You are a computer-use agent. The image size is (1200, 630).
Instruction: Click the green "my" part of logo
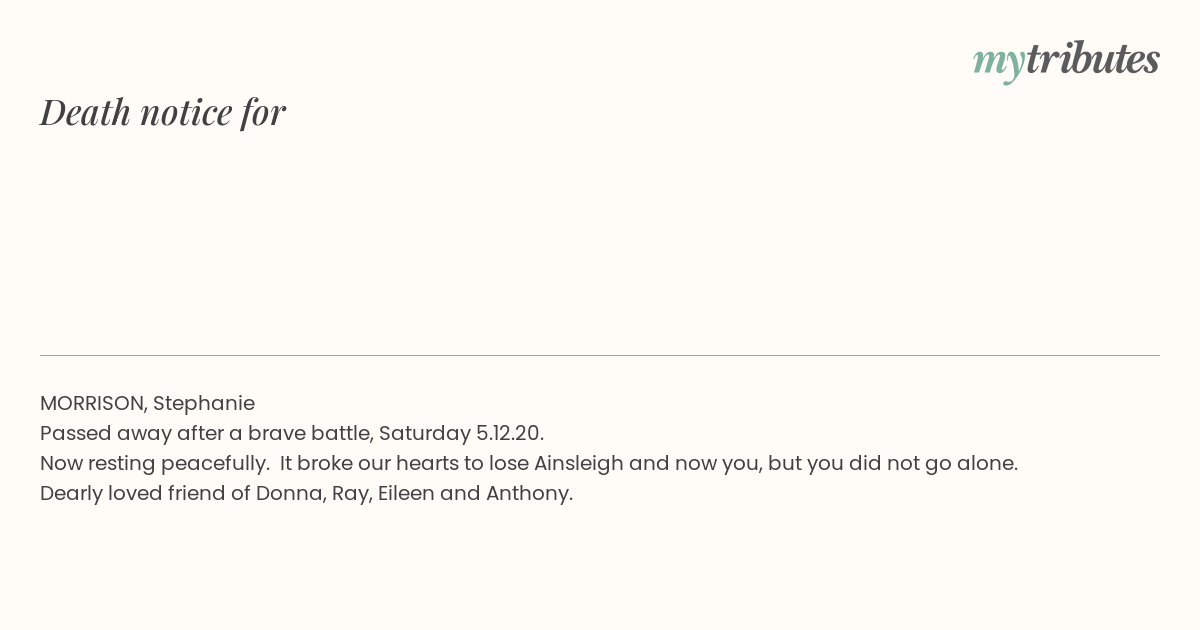click(x=999, y=64)
